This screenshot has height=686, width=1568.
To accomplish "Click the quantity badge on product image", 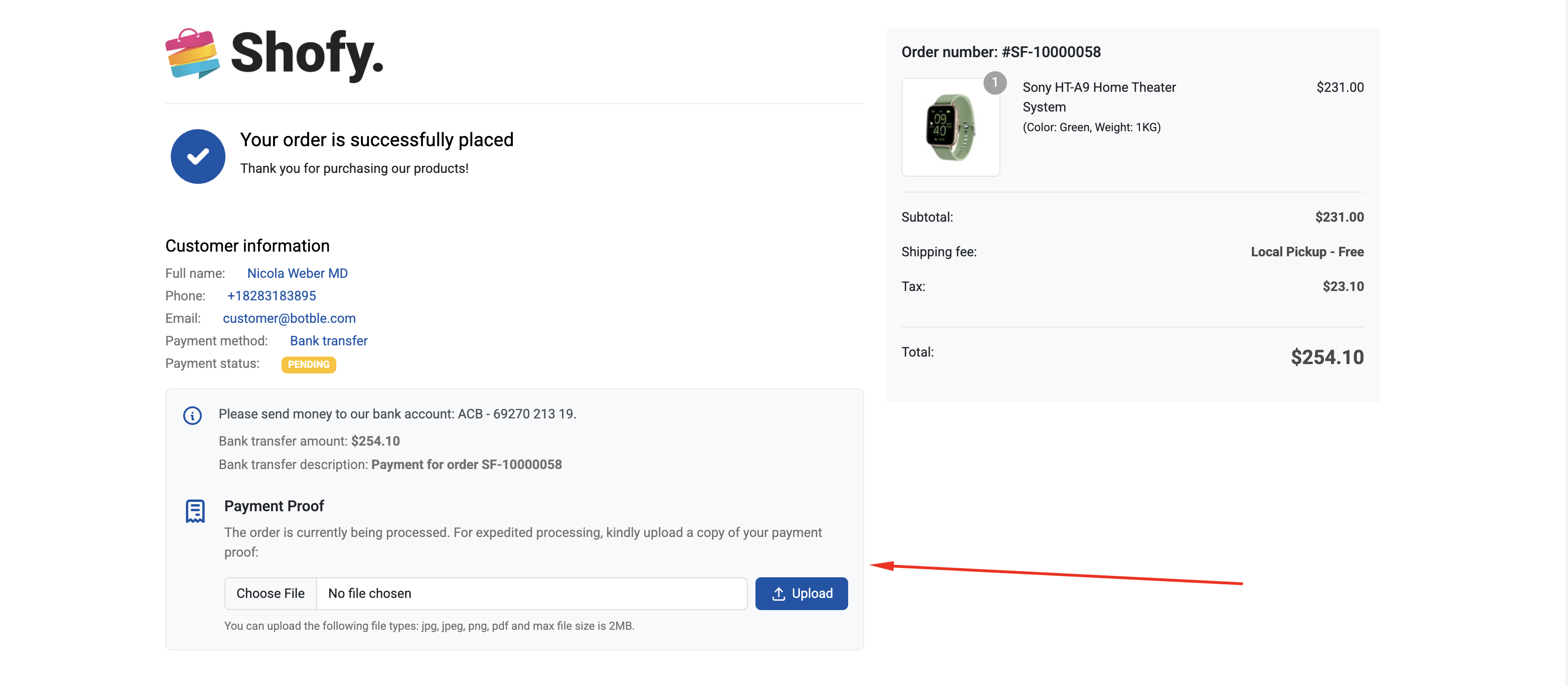I will (x=995, y=82).
